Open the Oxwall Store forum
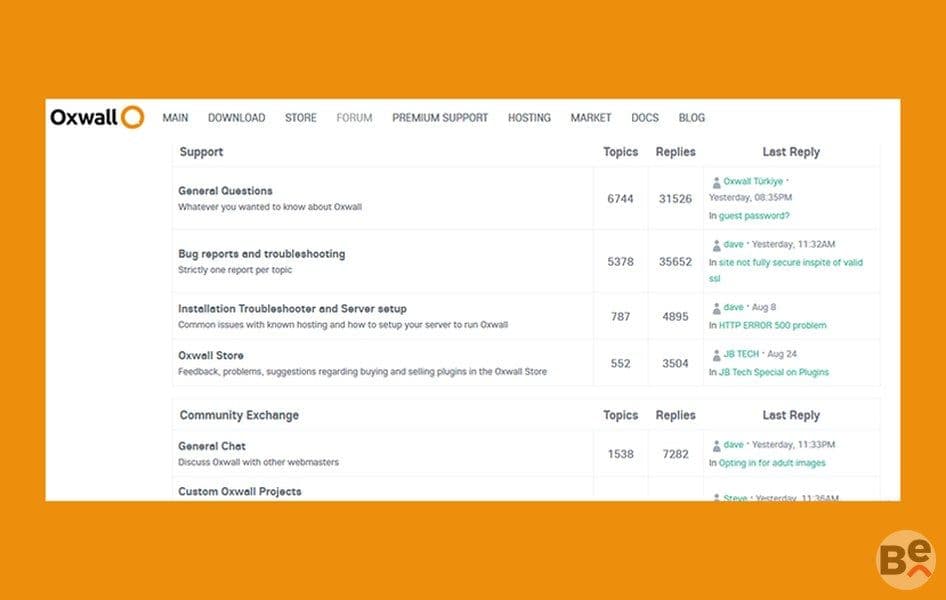The width and height of the screenshot is (946, 600). (x=211, y=356)
